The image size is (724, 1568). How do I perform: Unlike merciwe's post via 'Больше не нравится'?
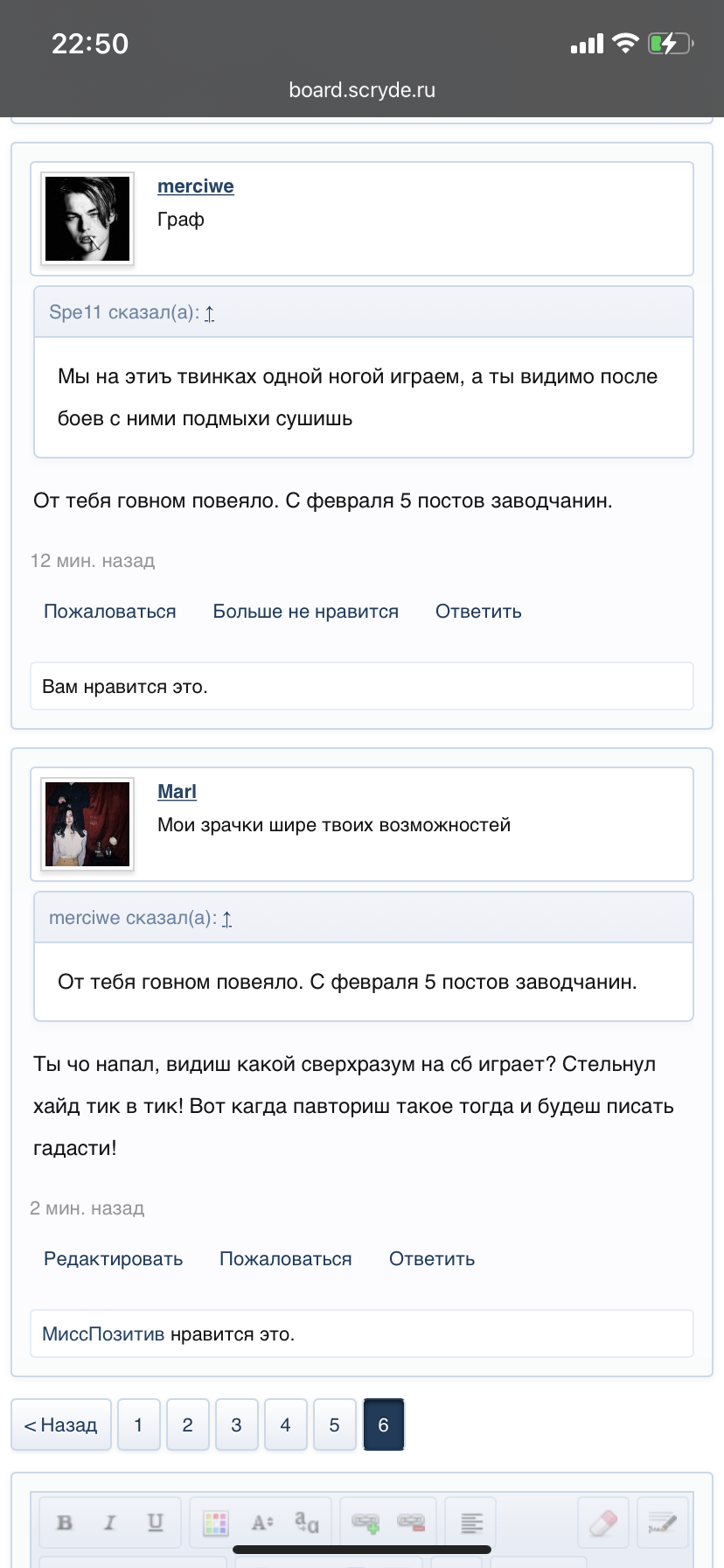[305, 611]
